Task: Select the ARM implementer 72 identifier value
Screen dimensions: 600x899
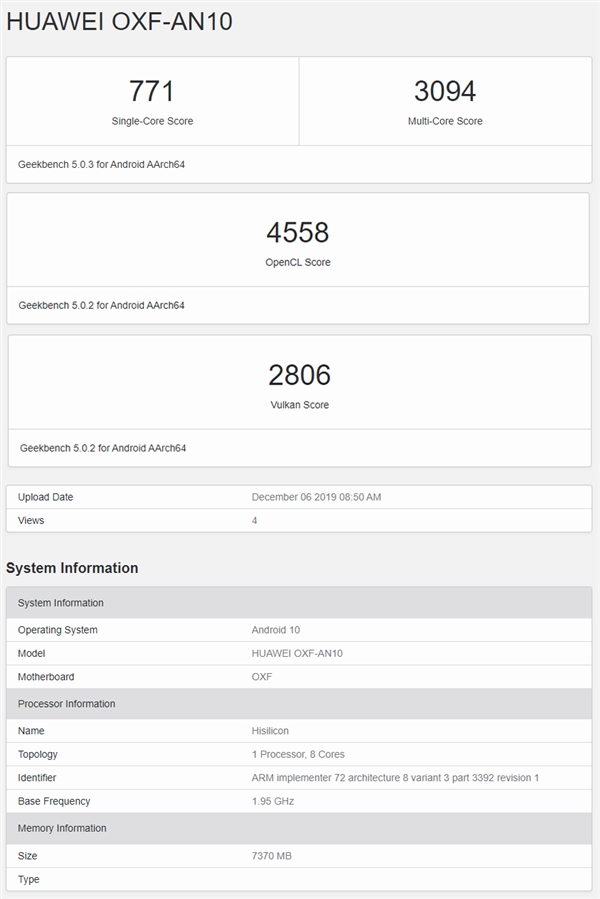Action: click(395, 777)
